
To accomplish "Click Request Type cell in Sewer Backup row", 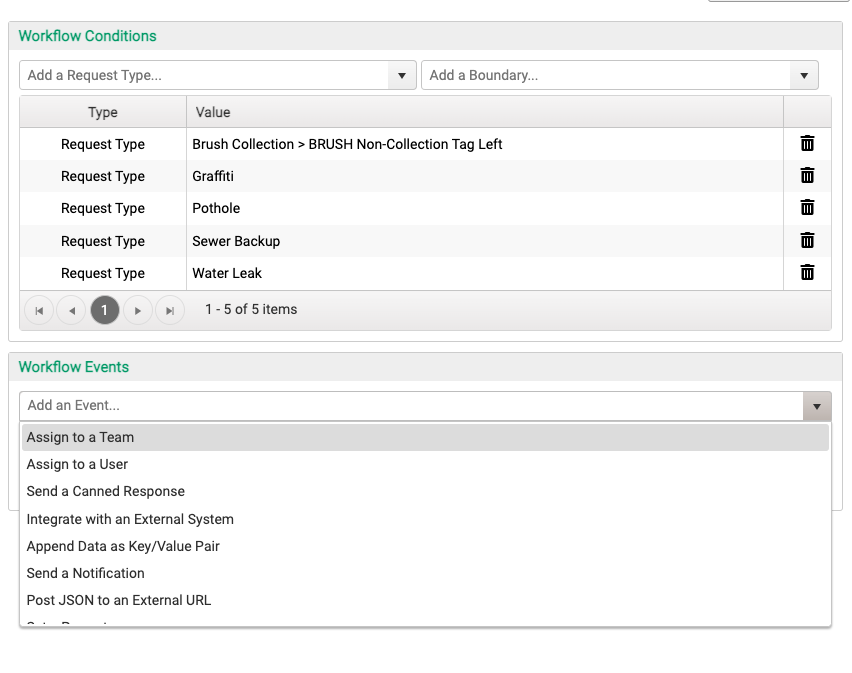I will [x=103, y=241].
